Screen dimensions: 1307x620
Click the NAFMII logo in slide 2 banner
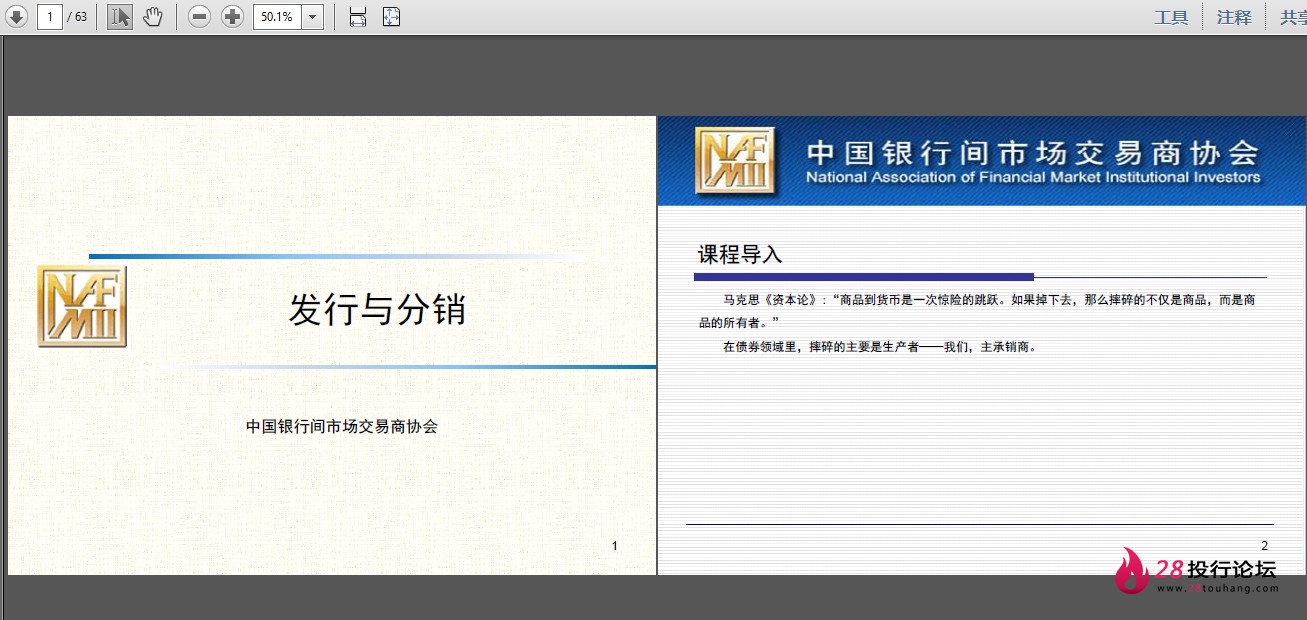[735, 160]
